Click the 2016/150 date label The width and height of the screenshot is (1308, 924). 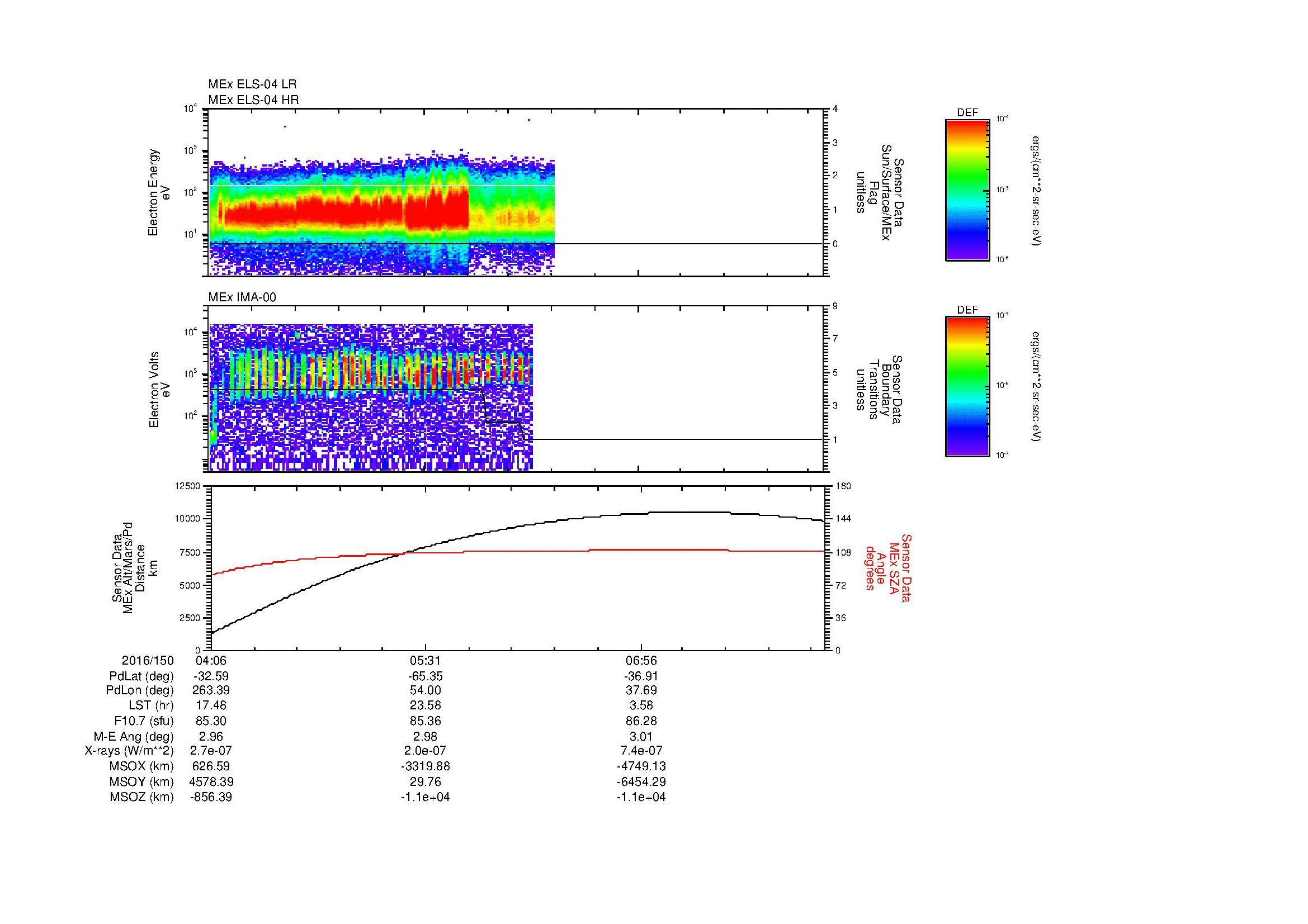[x=148, y=660]
